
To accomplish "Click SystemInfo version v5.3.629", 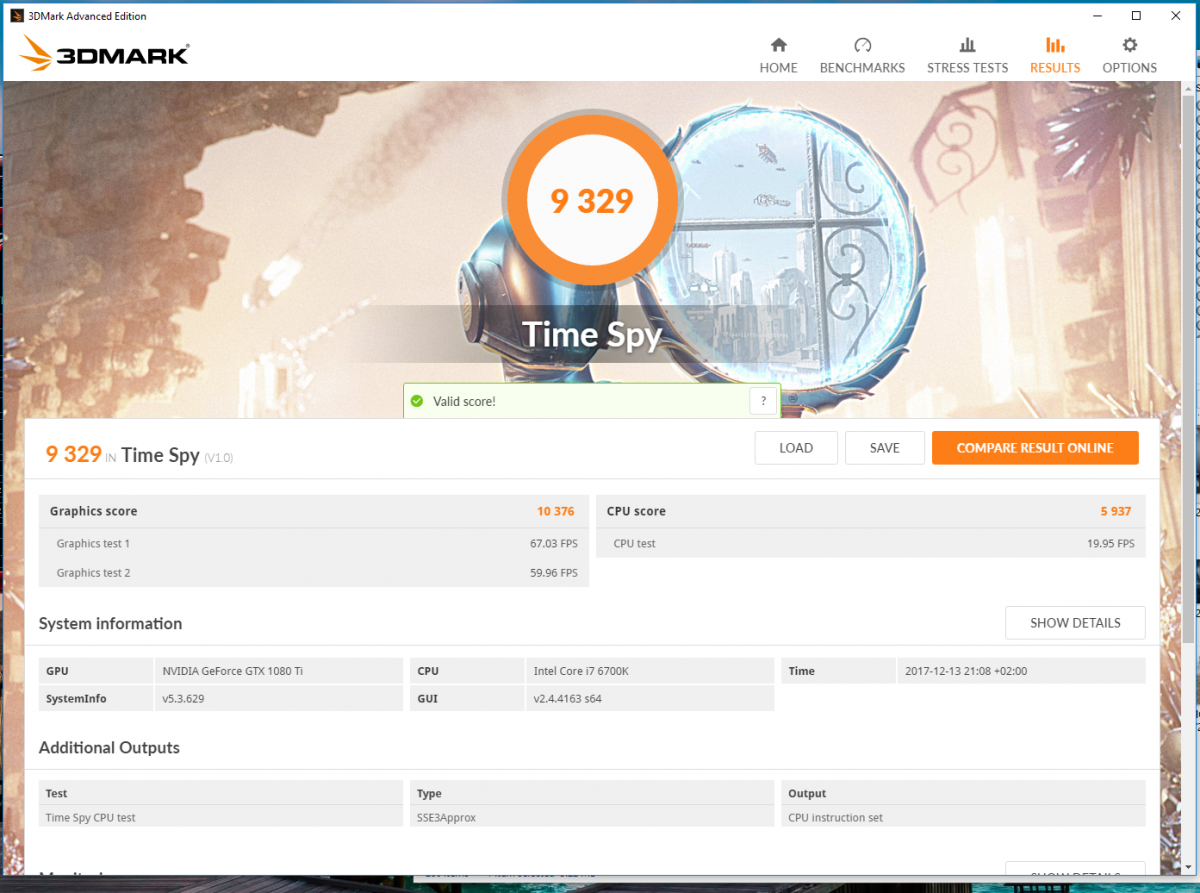I will click(184, 699).
